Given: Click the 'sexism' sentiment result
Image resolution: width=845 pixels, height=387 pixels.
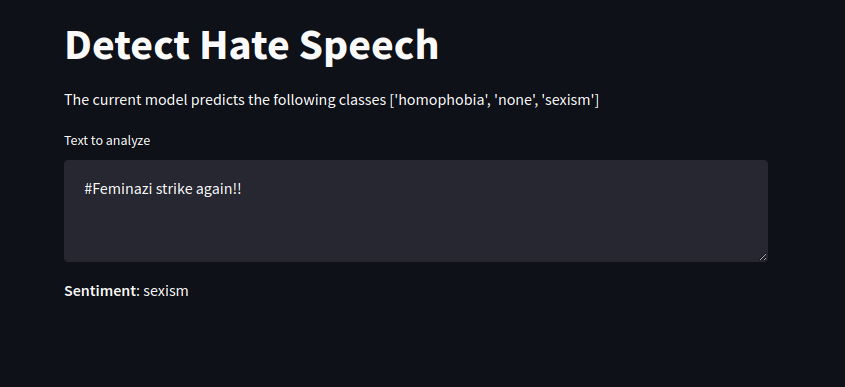Looking at the screenshot, I should pos(166,291).
